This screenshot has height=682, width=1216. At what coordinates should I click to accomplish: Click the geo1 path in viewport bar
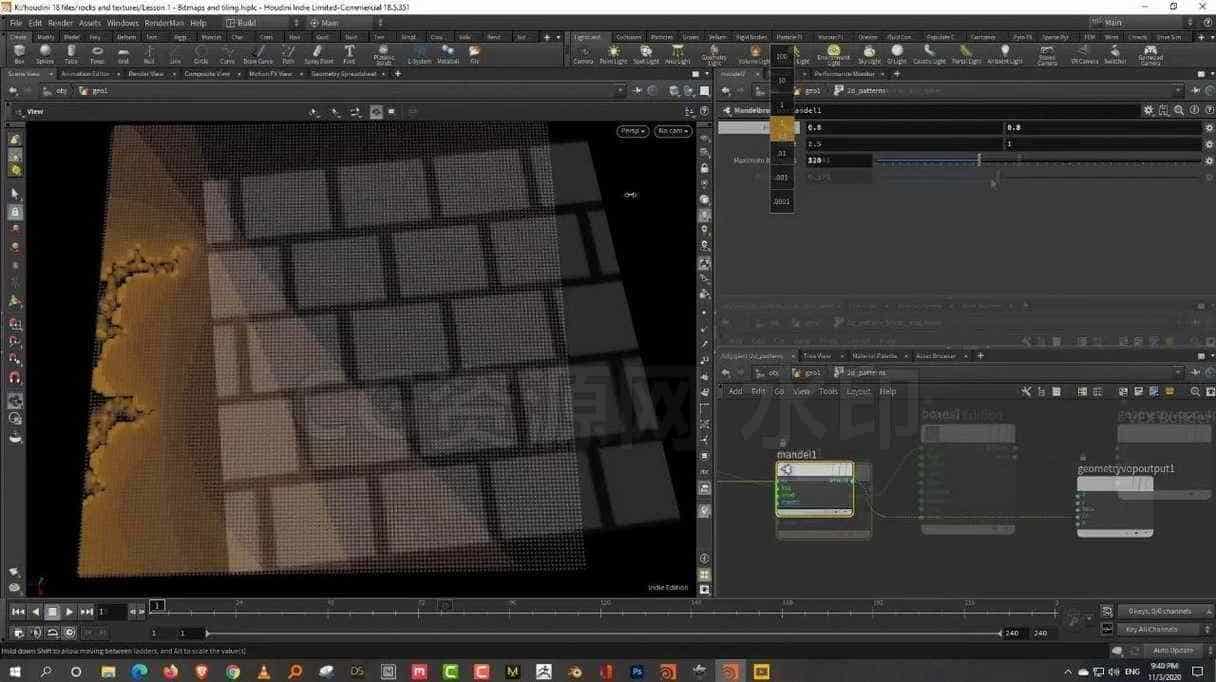point(98,91)
